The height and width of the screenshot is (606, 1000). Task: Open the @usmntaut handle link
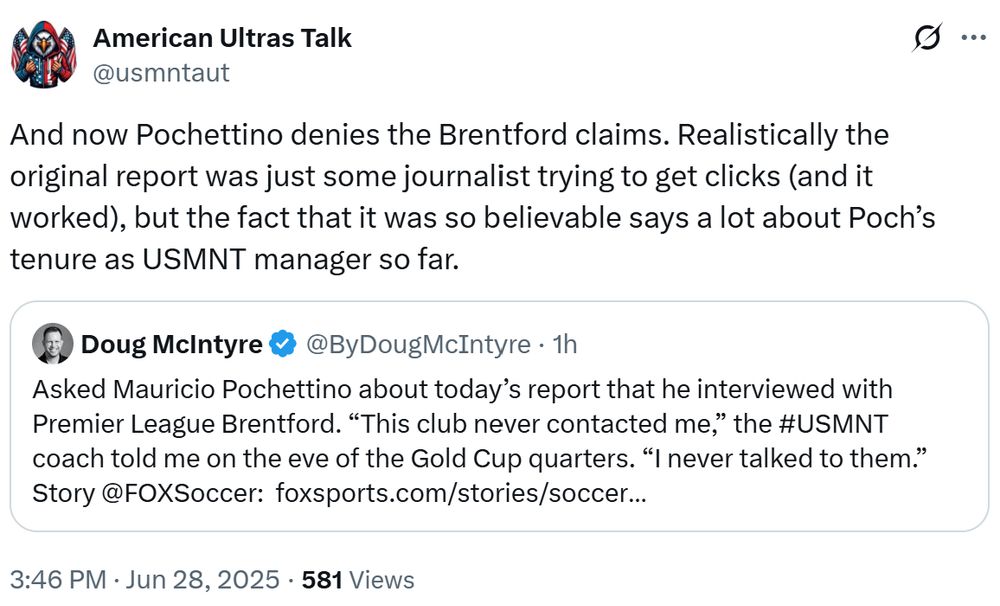tap(161, 73)
